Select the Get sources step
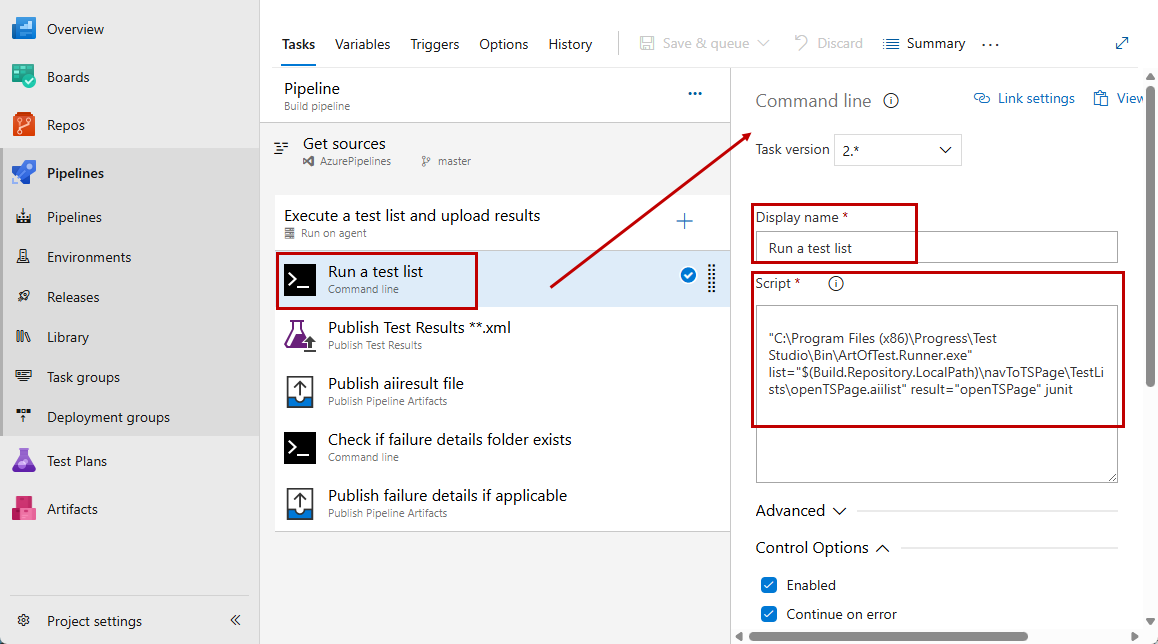This screenshot has height=644, width=1158. point(495,151)
